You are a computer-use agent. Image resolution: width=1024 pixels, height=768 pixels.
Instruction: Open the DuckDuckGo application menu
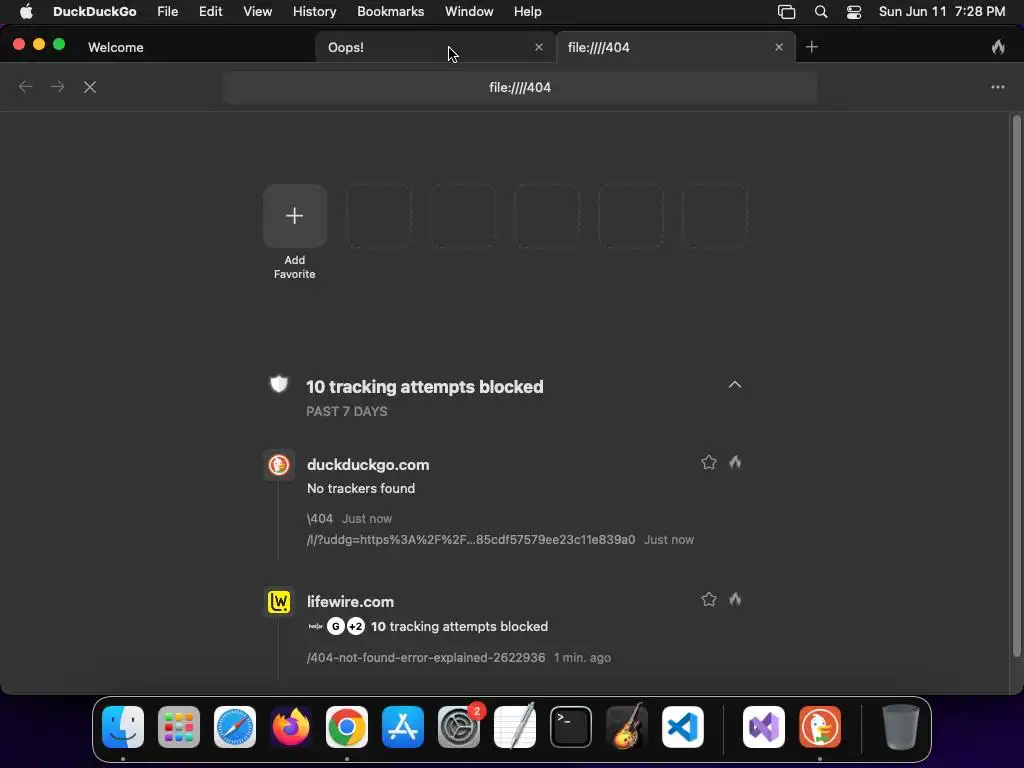[x=95, y=12]
